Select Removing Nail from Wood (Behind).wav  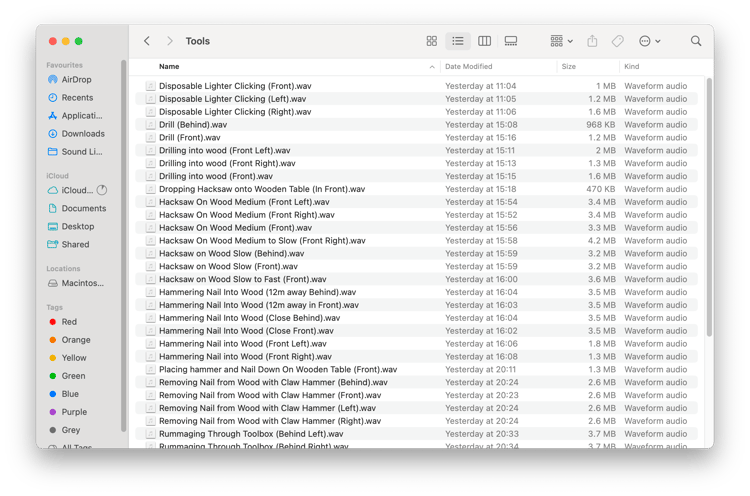pos(416,383)
